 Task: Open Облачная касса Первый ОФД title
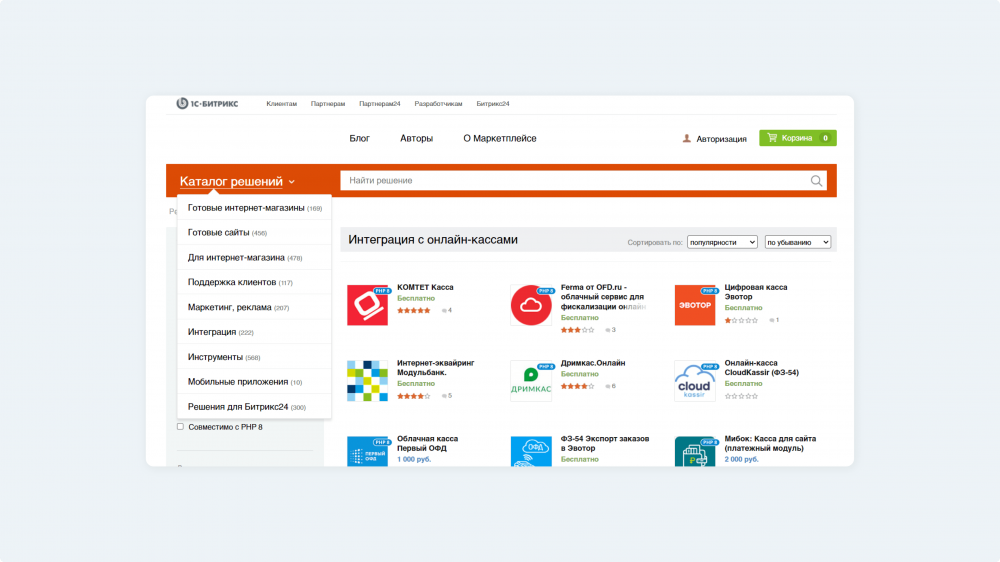click(x=427, y=443)
